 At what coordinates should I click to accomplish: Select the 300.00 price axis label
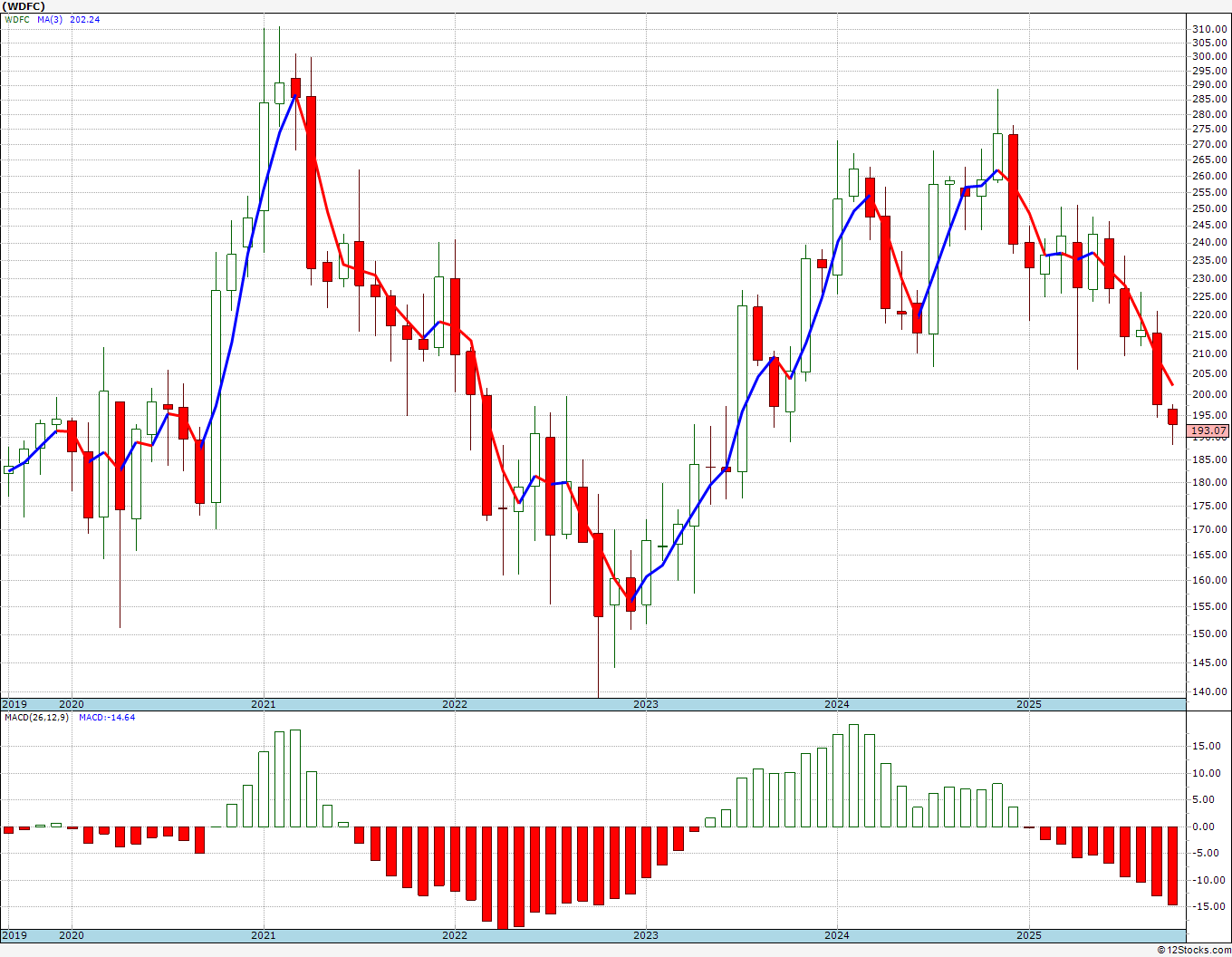click(1210, 56)
